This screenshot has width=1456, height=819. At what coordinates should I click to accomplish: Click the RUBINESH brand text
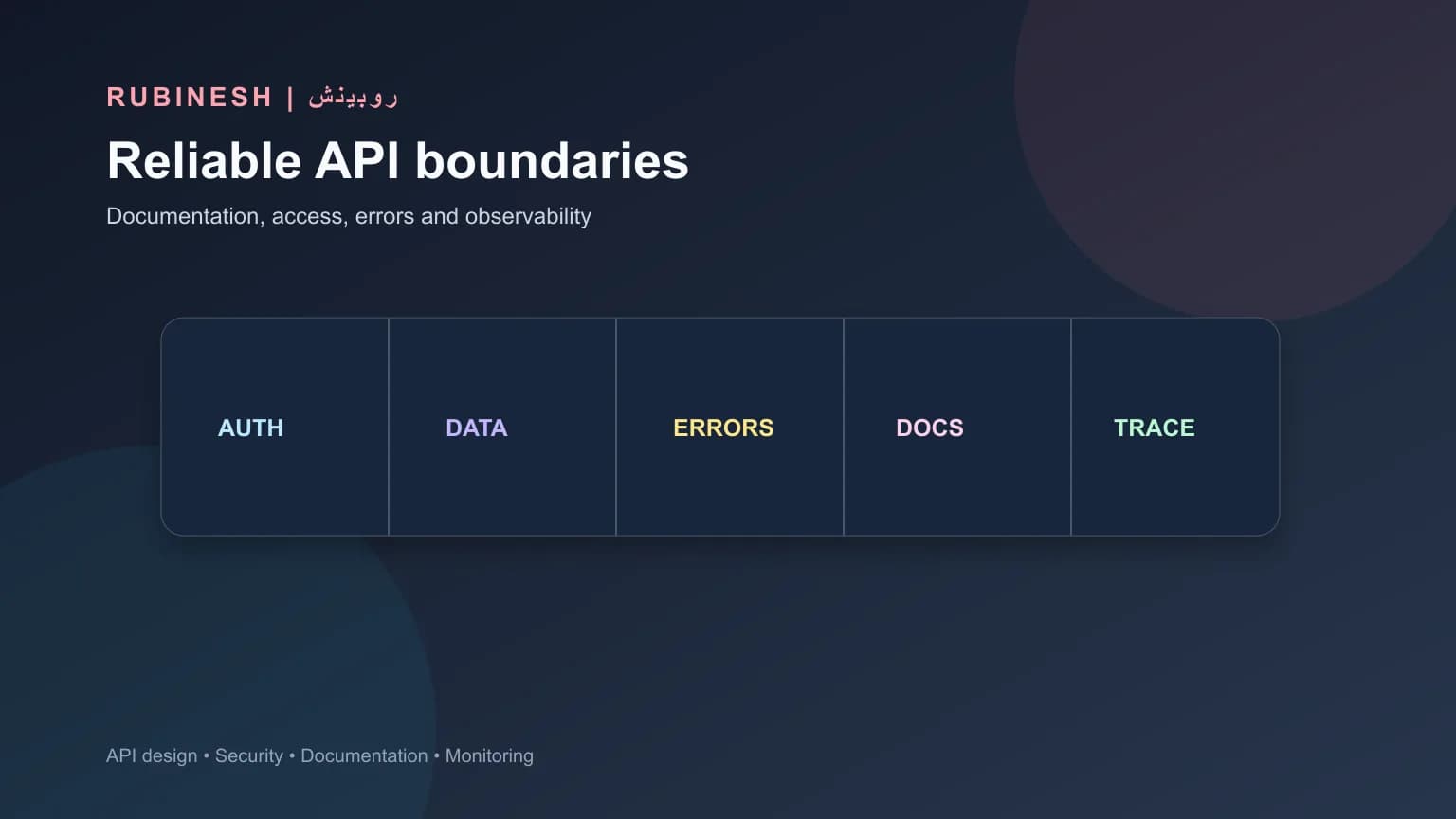pos(190,97)
